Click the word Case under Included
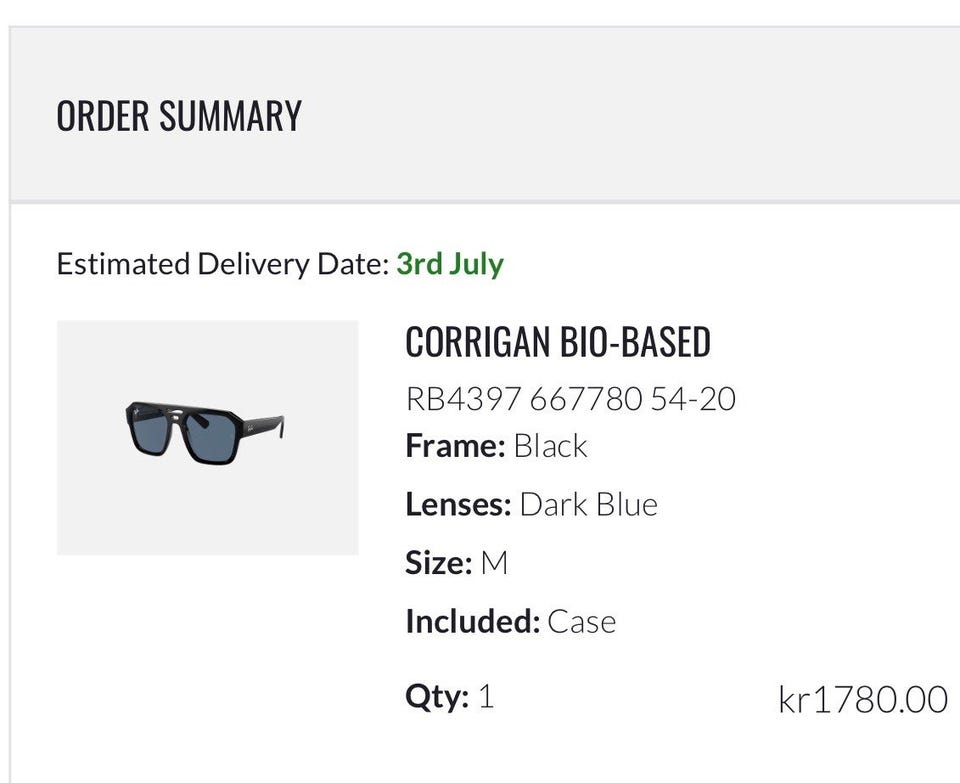The height and width of the screenshot is (783, 960). pyautogui.click(x=582, y=622)
